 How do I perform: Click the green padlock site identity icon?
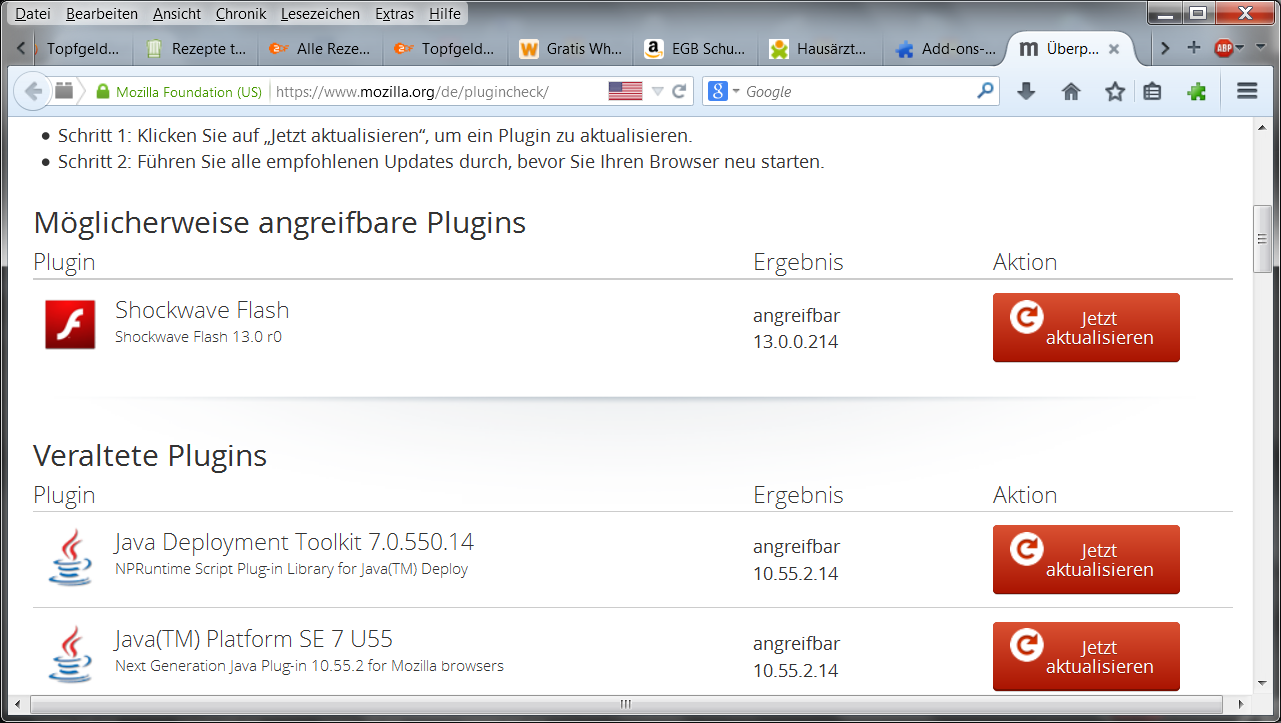102,91
